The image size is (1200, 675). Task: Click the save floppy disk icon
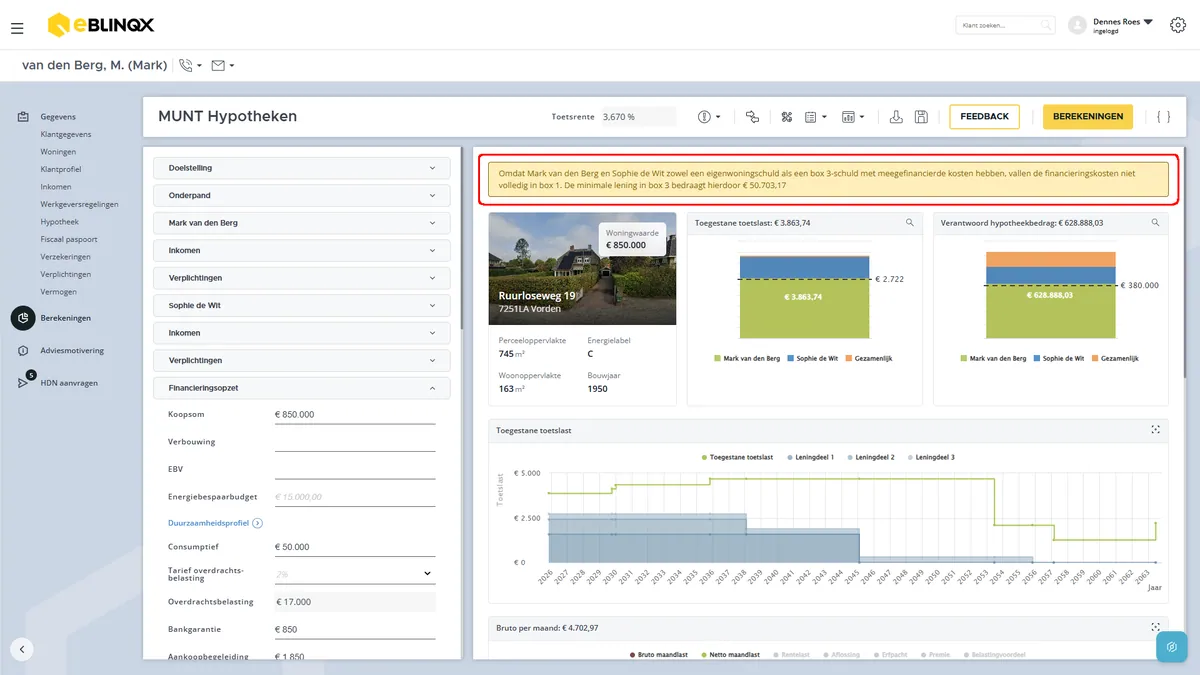tap(921, 117)
